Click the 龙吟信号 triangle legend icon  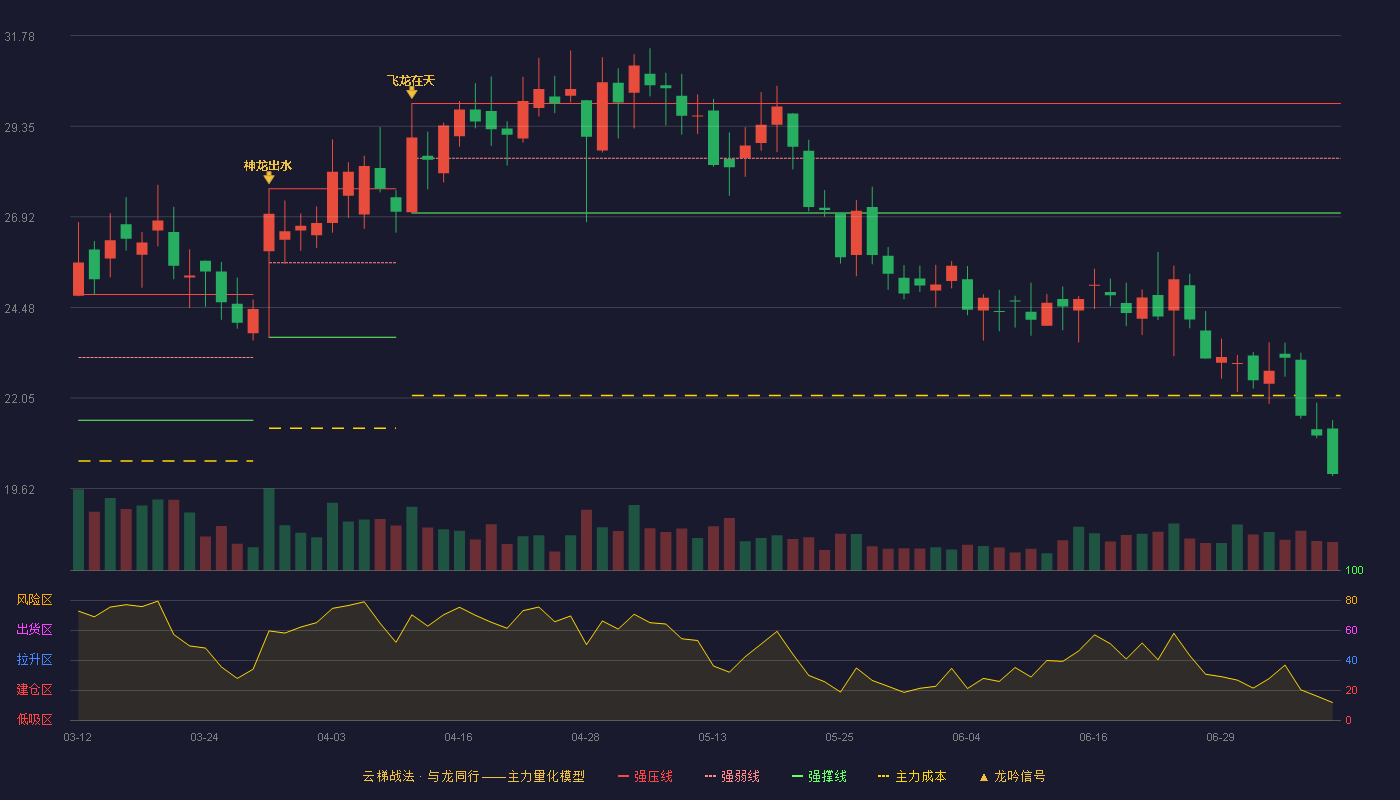983,777
